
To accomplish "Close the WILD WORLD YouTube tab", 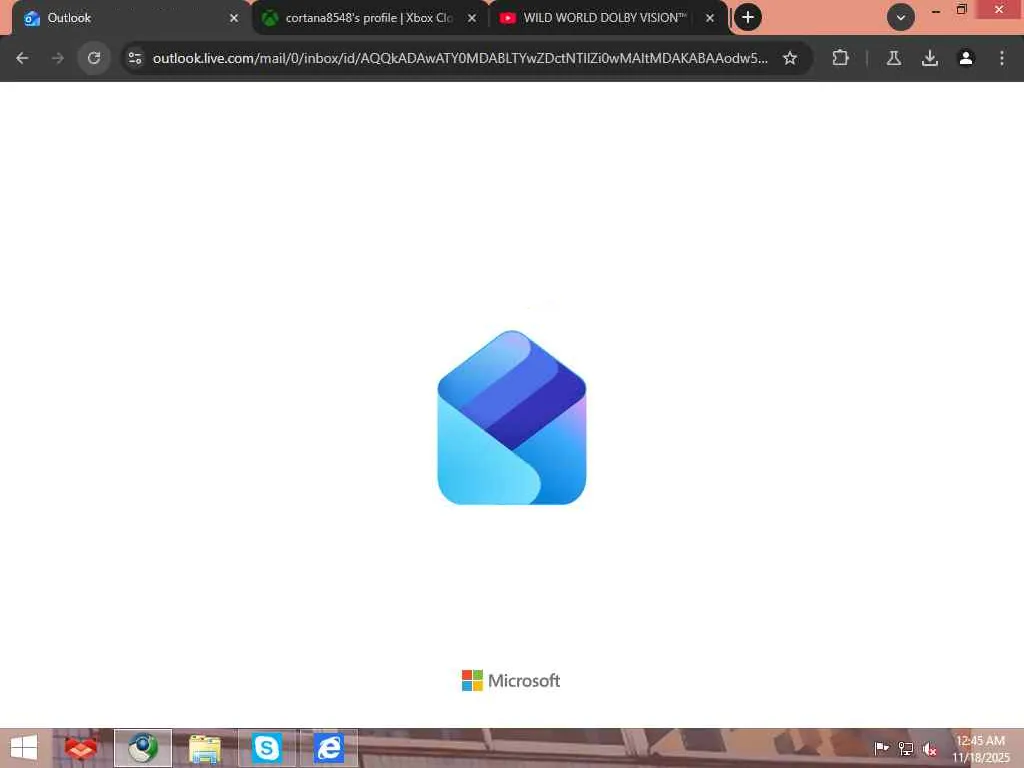I will tap(710, 18).
